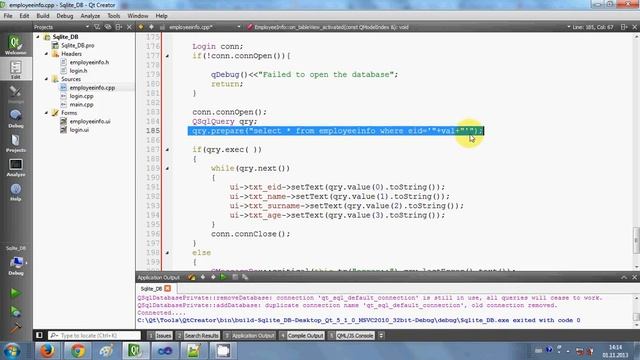Select employeeinfo.h in Headers
640x360 pixels.
click(x=89, y=62)
